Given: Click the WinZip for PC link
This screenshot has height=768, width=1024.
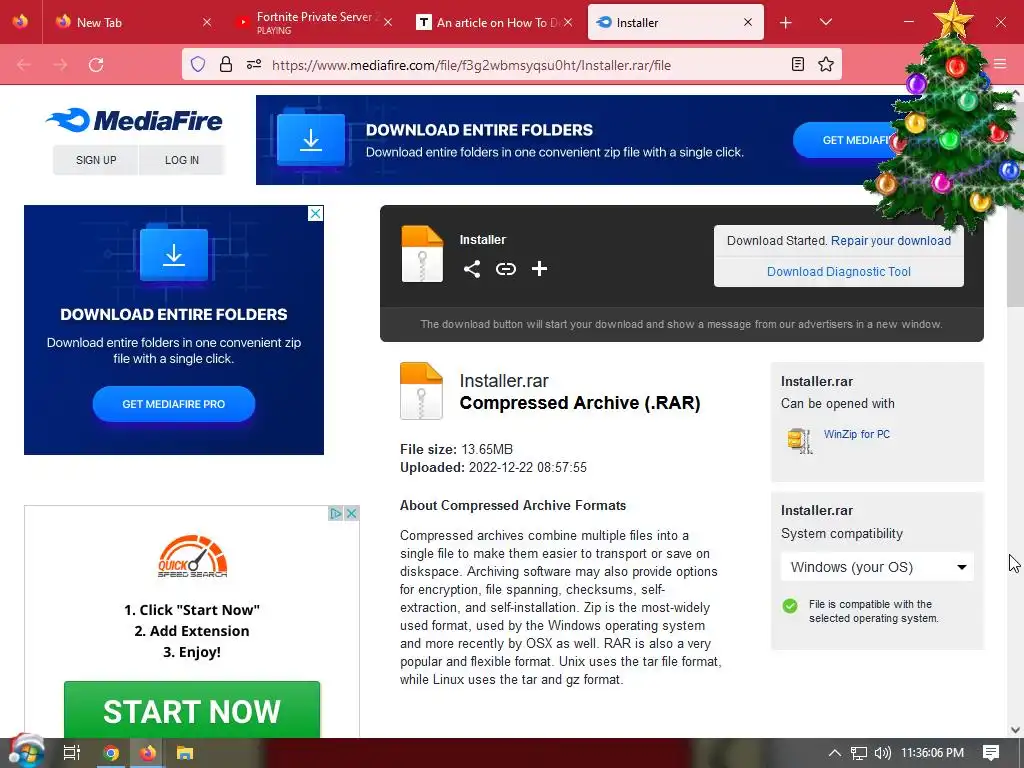Looking at the screenshot, I should [x=857, y=434].
